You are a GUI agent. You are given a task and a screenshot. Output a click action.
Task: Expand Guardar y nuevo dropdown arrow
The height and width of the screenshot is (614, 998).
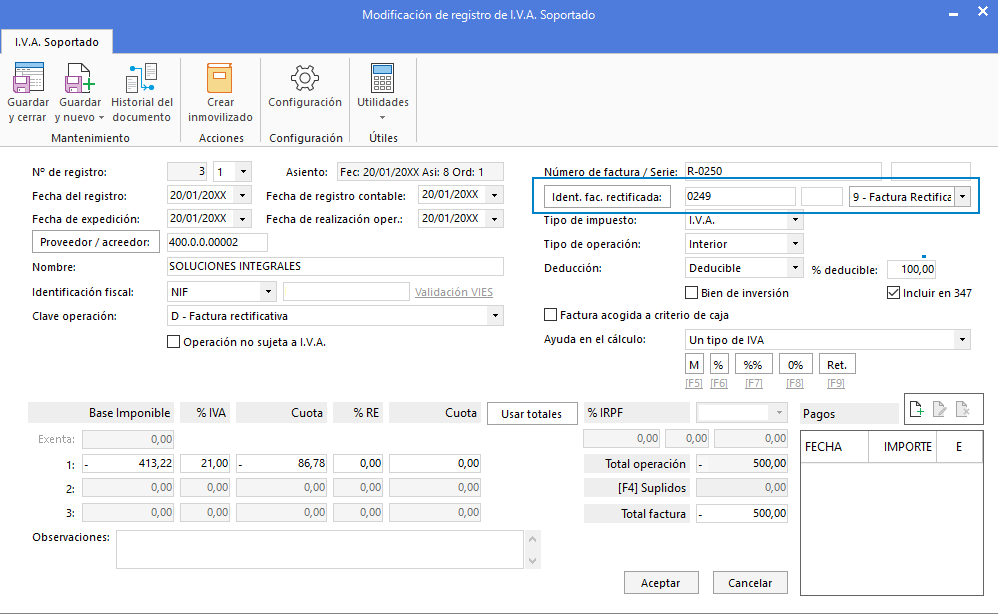101,118
